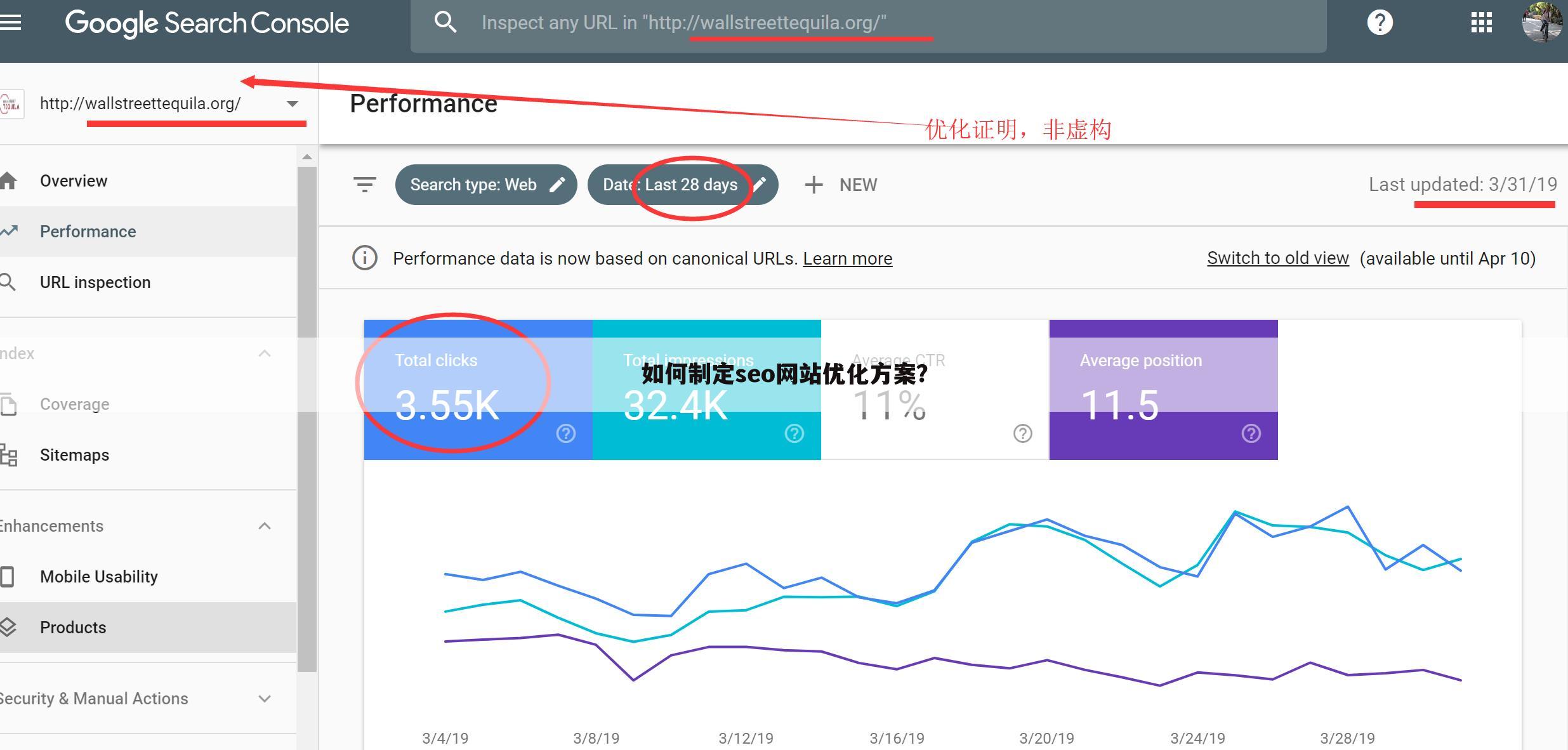Click the Last updated: 3/31/19 text
Screen dimensions: 1568x750
click(x=1463, y=185)
